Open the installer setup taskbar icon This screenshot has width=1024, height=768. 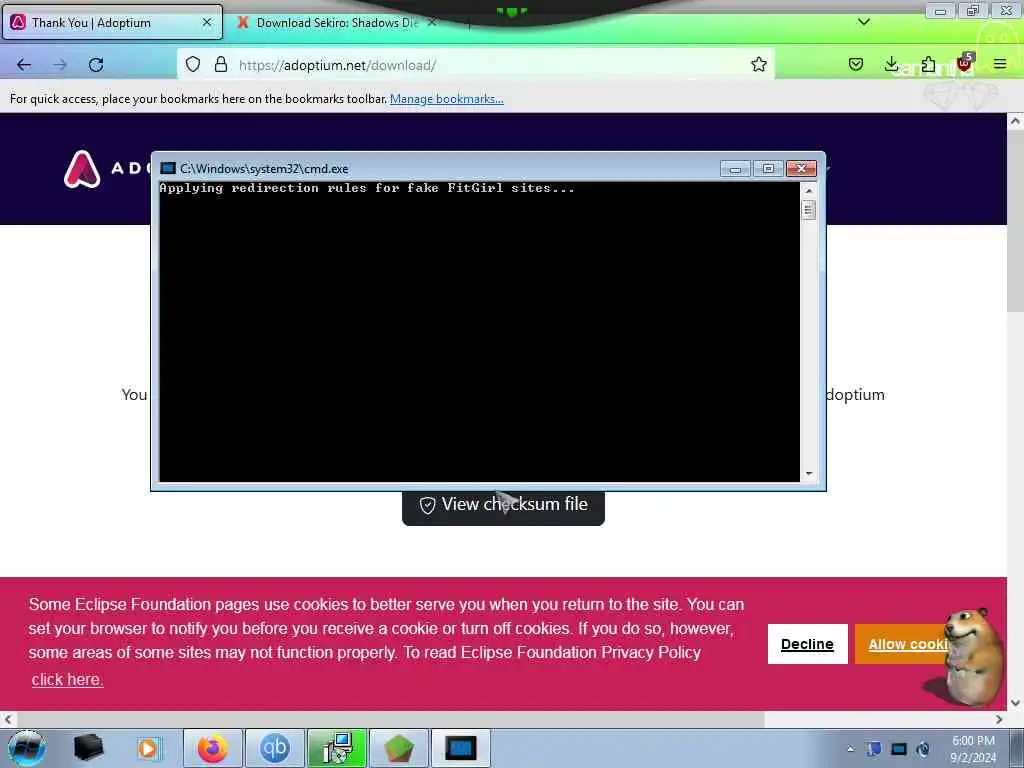point(337,748)
